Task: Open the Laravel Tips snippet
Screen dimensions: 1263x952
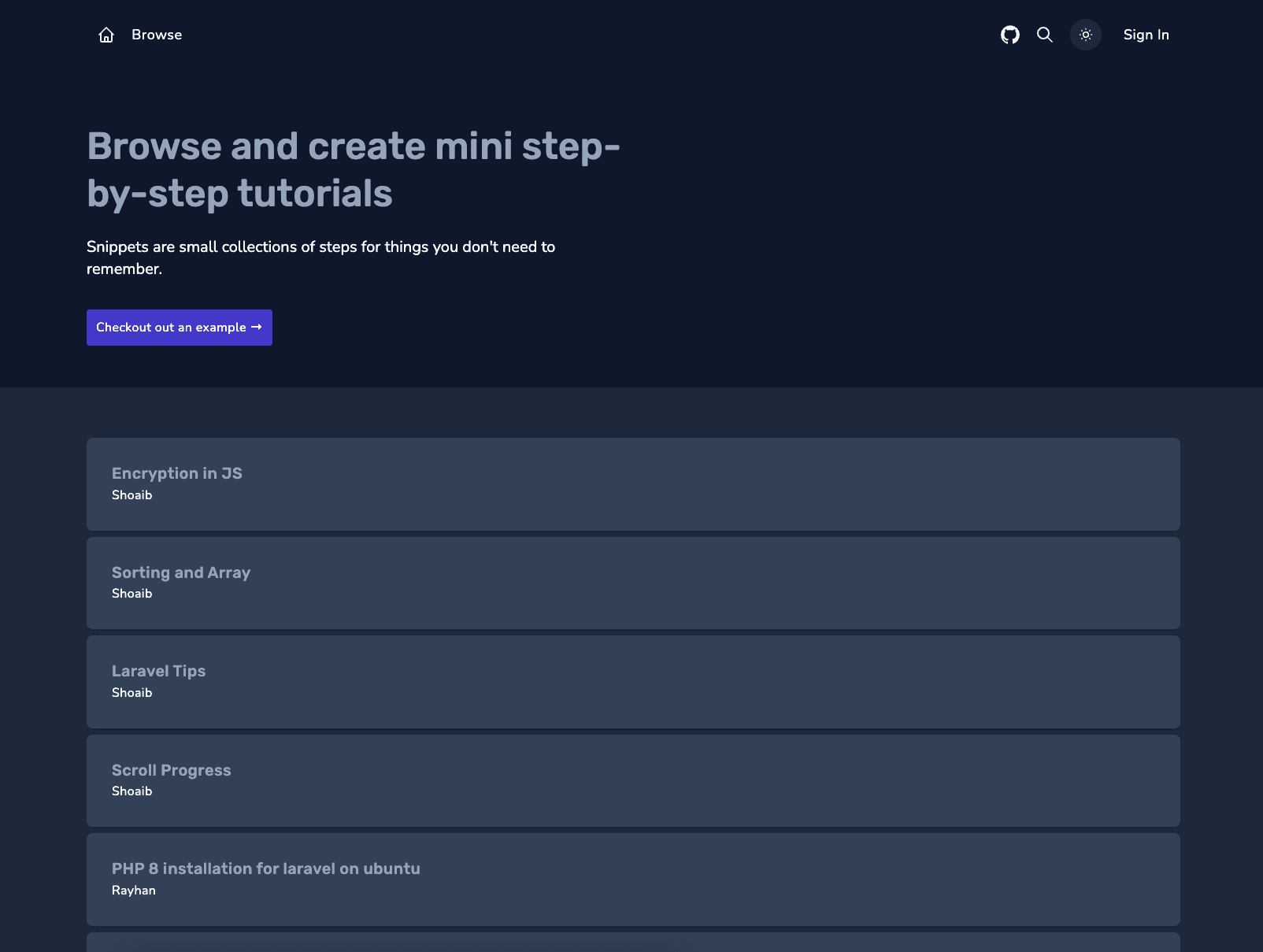Action: (158, 671)
